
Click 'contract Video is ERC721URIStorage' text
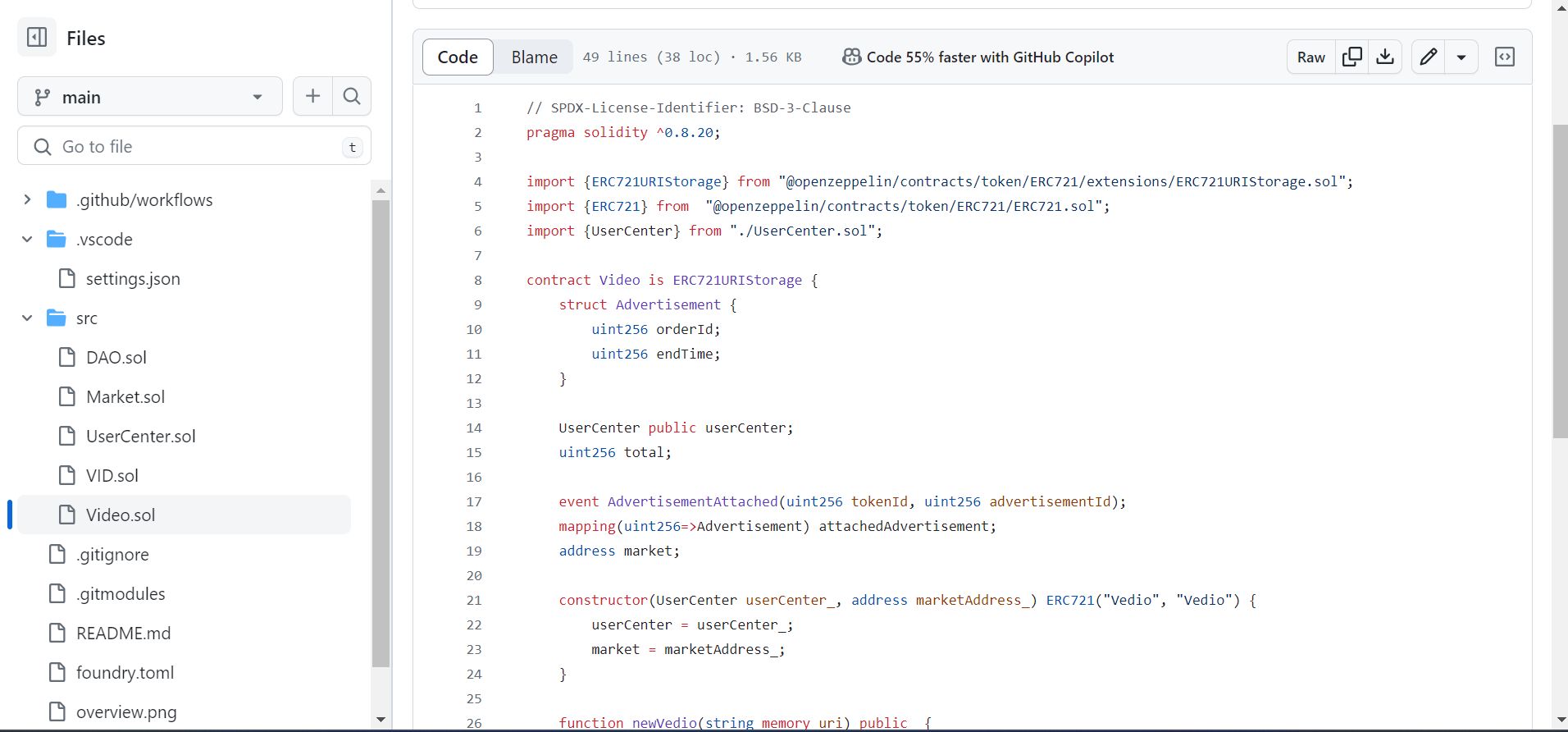pyautogui.click(x=664, y=280)
